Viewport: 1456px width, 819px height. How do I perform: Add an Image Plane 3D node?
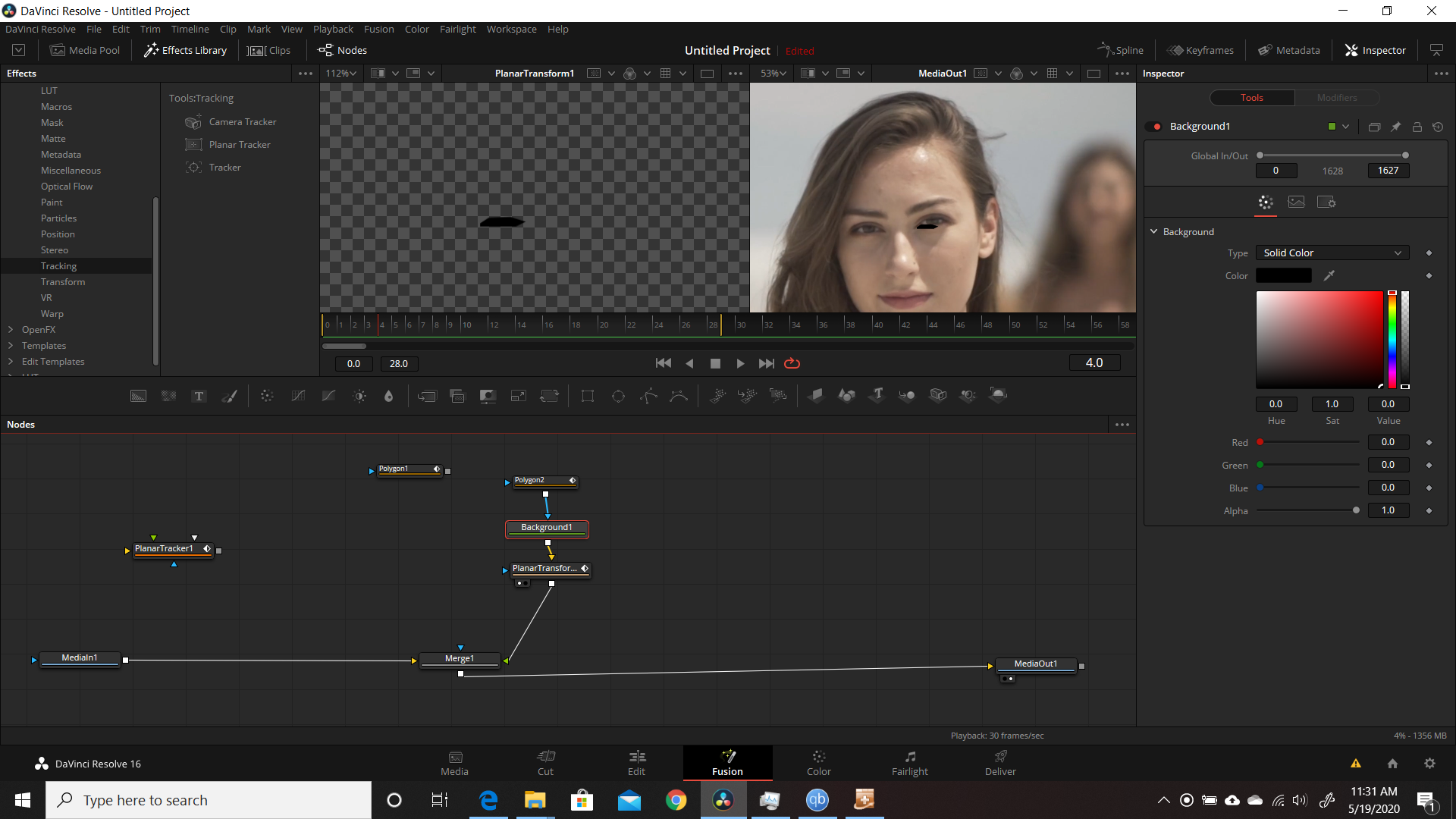[816, 395]
